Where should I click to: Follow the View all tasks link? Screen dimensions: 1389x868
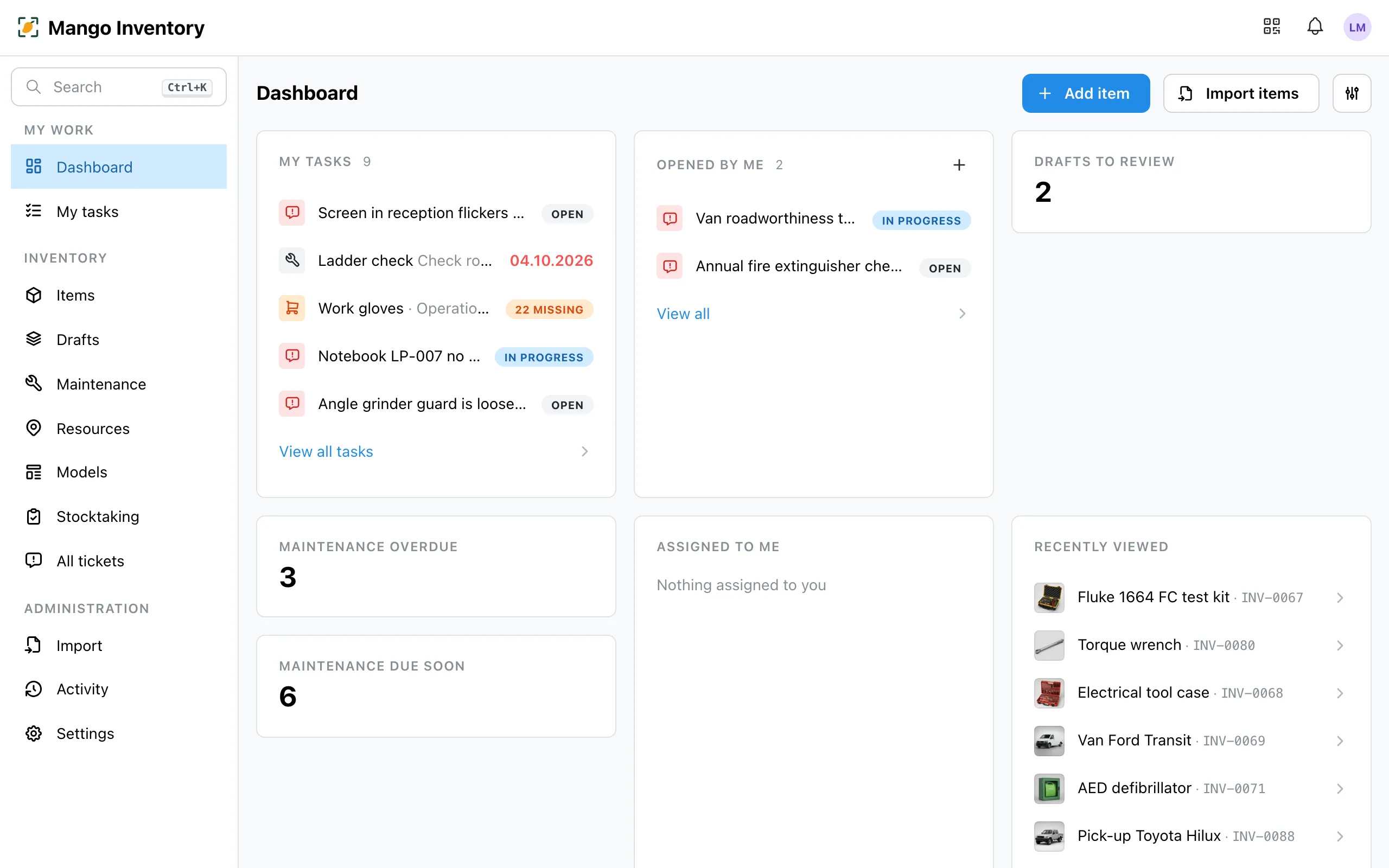coord(326,452)
